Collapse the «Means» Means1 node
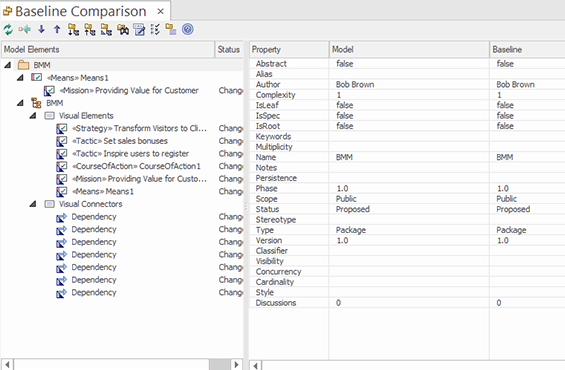Screen dimensions: 565x370 [x=20, y=77]
